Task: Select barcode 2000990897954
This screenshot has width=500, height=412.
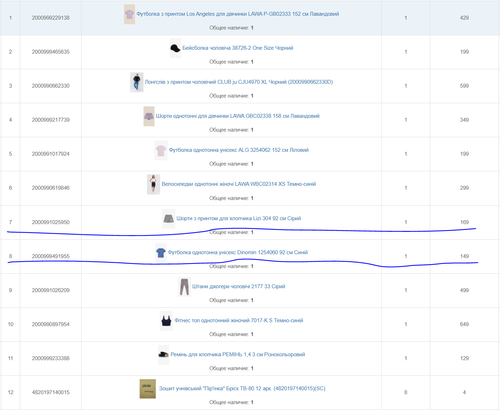Action: tap(51, 324)
